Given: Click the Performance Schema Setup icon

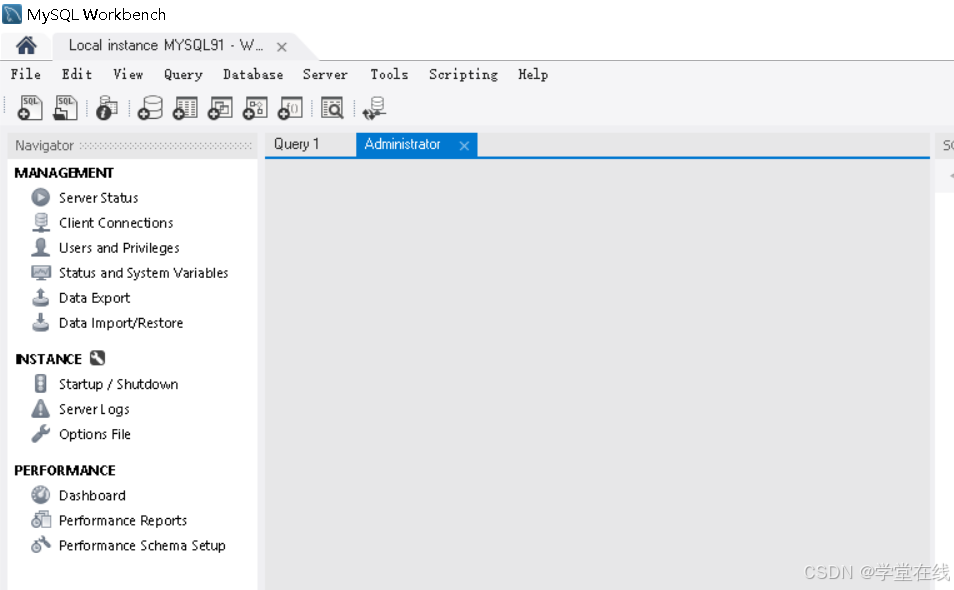Looking at the screenshot, I should pos(41,545).
